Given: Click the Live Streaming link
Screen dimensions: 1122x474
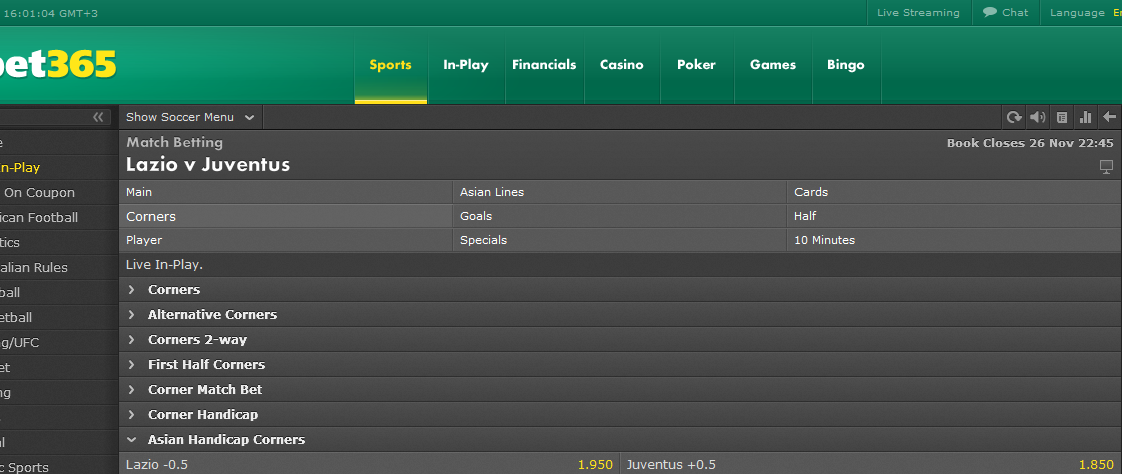Looking at the screenshot, I should (918, 12).
